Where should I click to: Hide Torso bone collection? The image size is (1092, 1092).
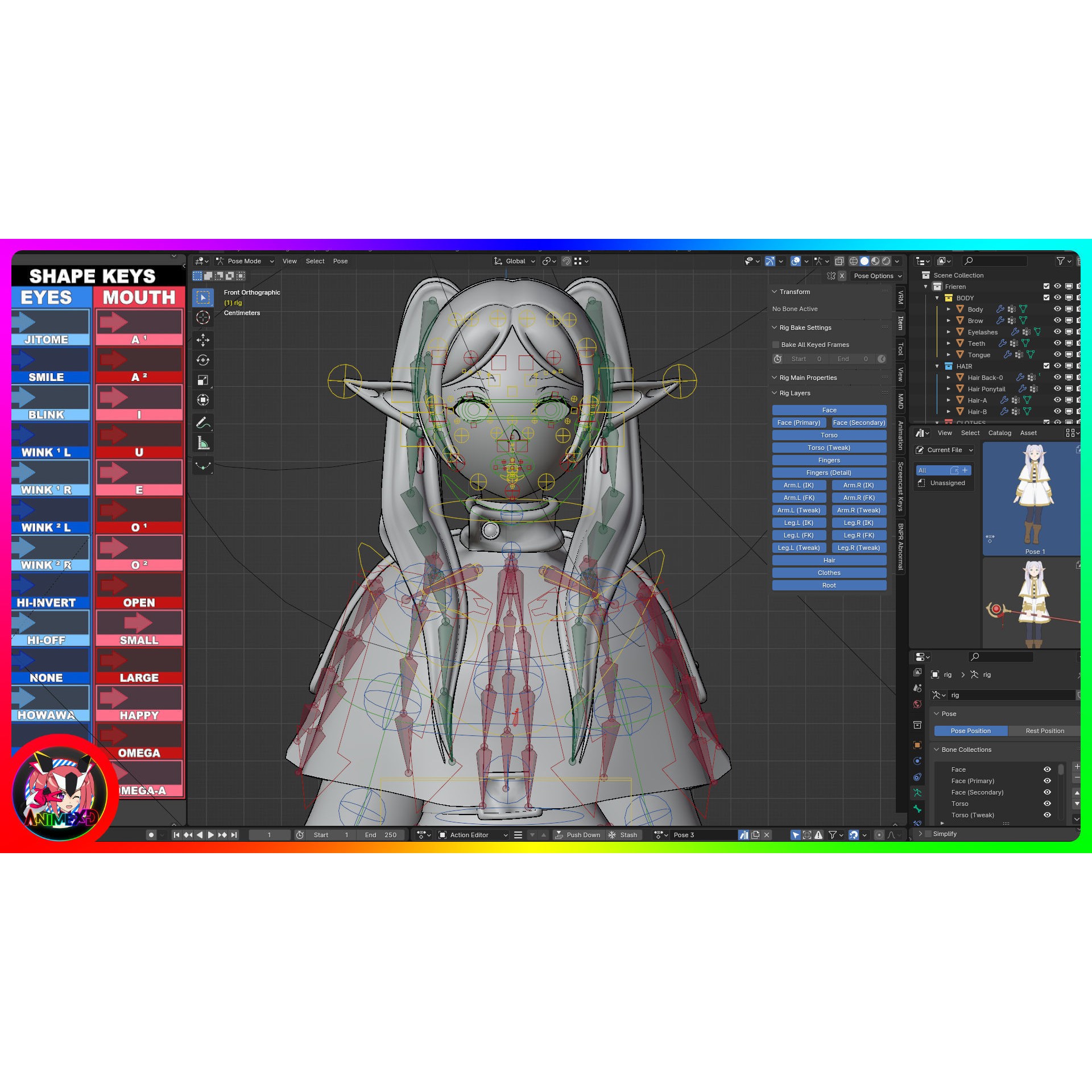(1047, 804)
